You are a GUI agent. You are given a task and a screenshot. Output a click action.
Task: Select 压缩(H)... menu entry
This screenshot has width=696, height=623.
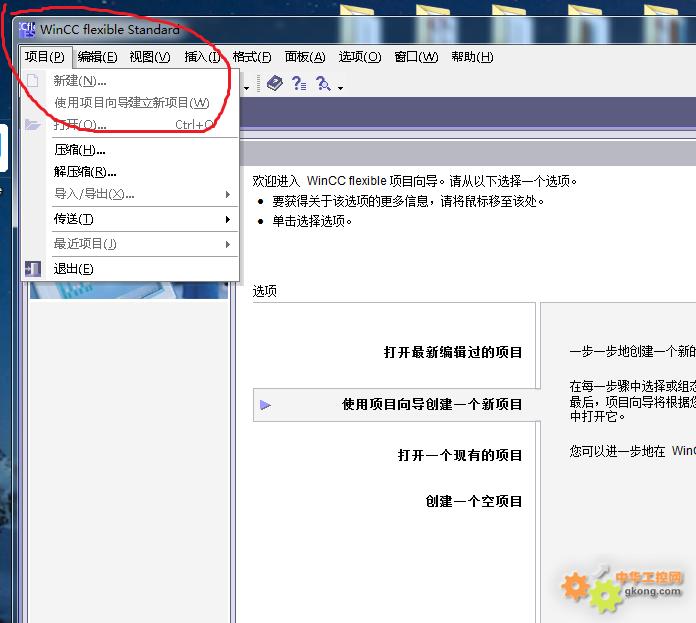(x=130, y=150)
